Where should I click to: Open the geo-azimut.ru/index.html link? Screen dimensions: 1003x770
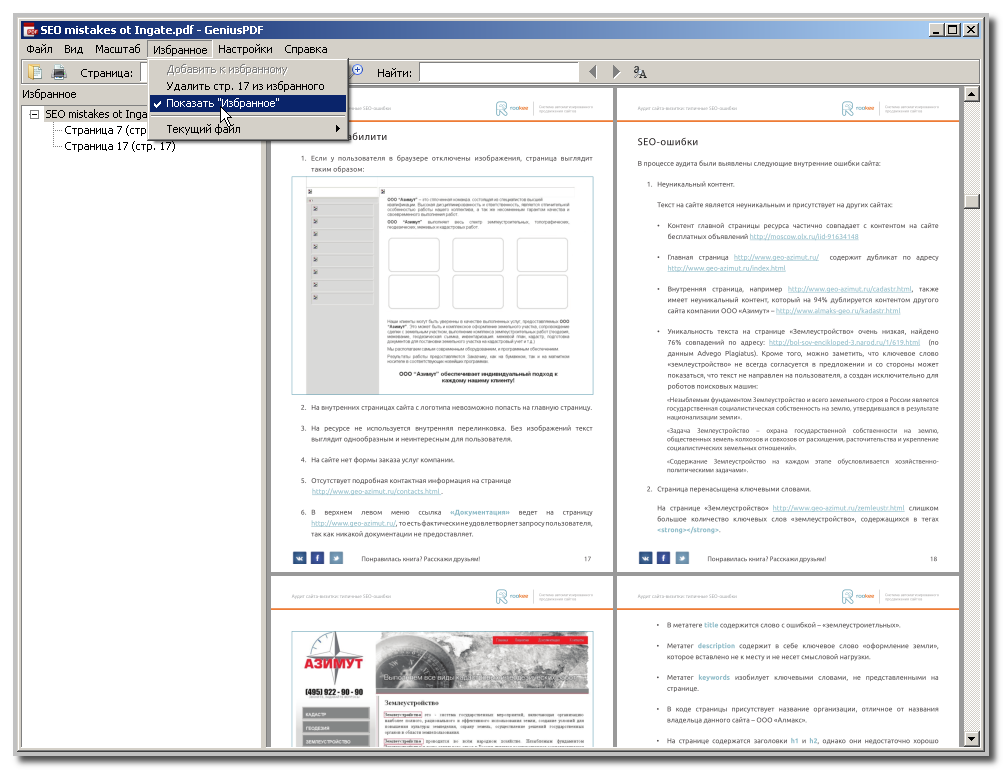pos(726,269)
